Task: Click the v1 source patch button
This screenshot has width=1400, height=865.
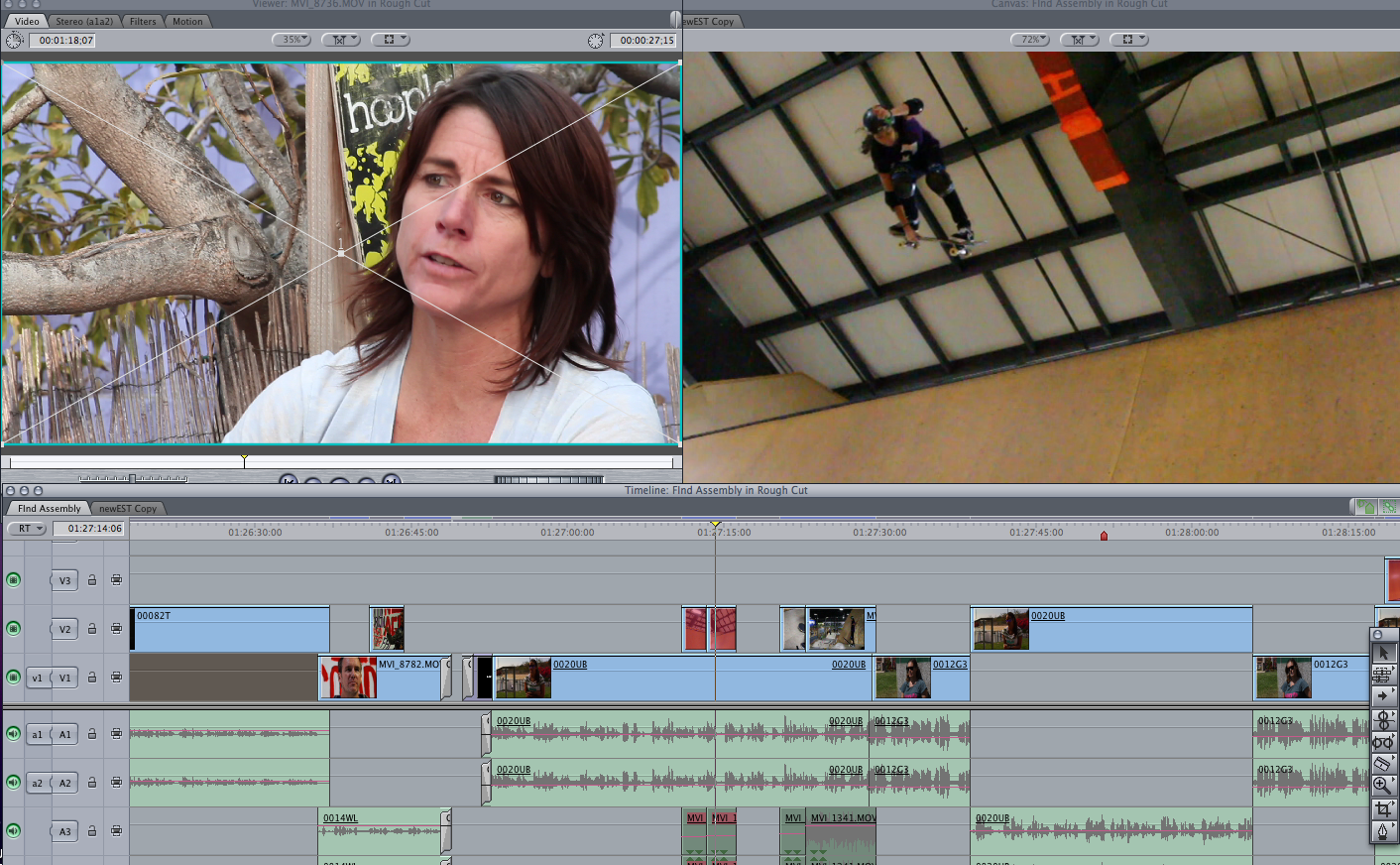Action: (37, 679)
